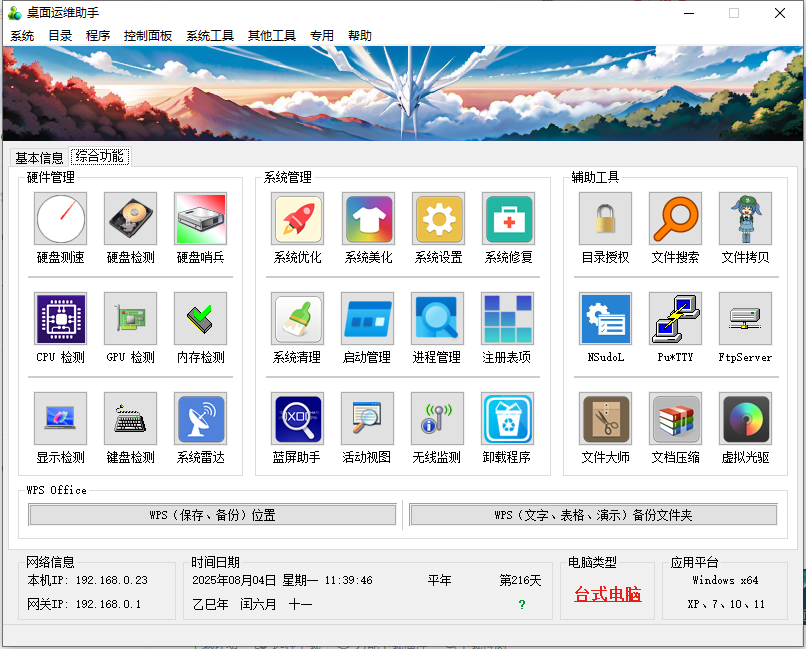Open 进程管理 process manager icon
This screenshot has width=806, height=649.
tap(437, 319)
